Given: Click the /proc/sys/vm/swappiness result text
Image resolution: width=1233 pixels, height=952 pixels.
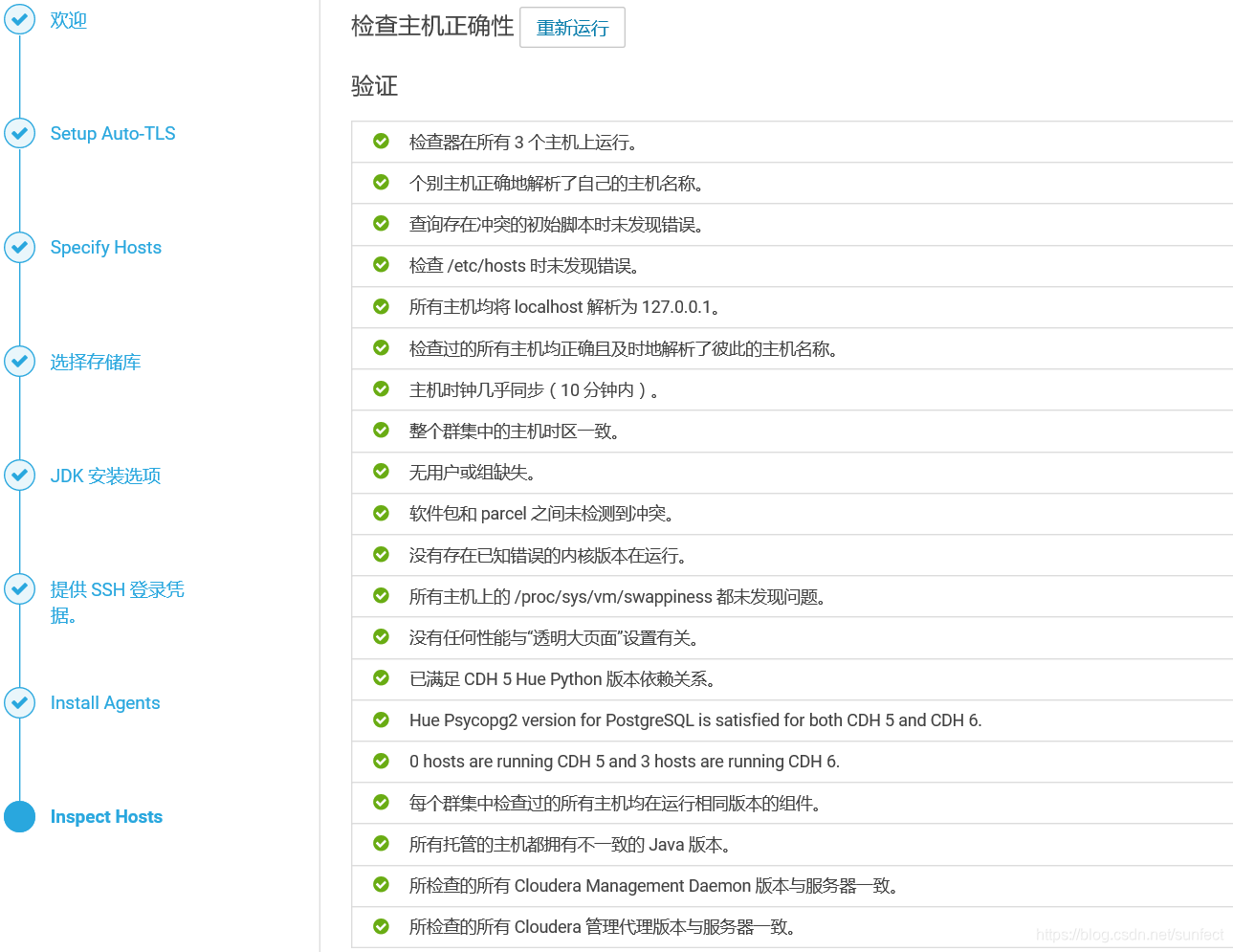Looking at the screenshot, I should coord(618,597).
